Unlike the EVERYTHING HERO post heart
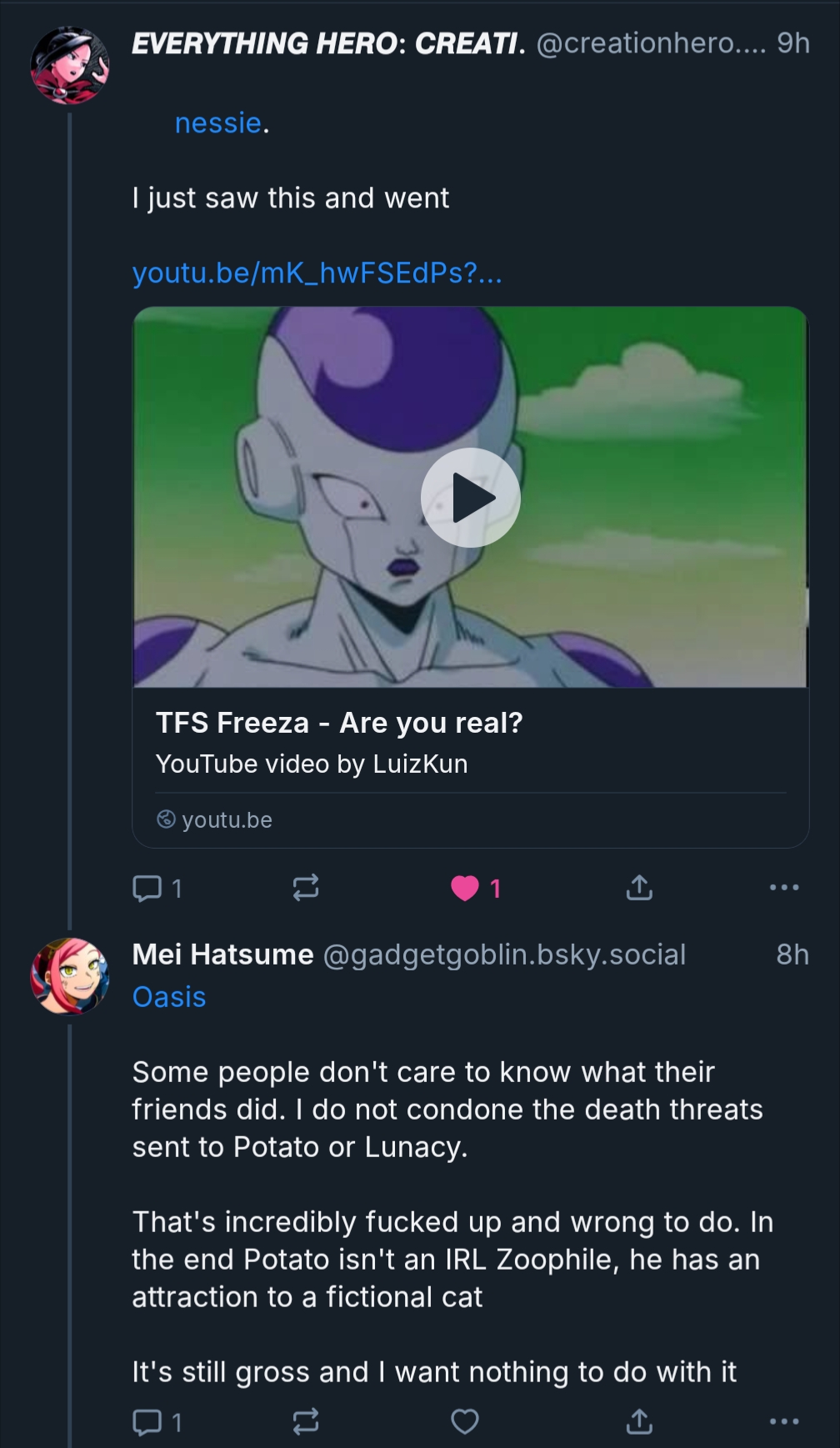This screenshot has width=840, height=1448. 465,889
